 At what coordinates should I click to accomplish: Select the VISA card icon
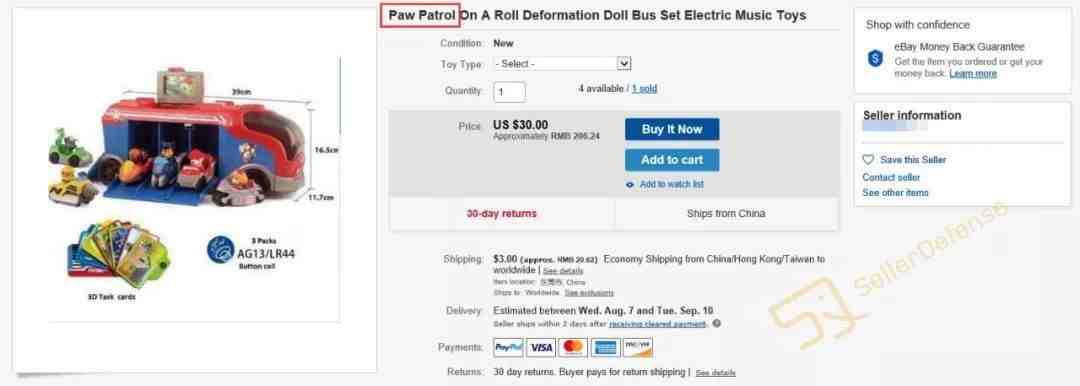[541, 347]
